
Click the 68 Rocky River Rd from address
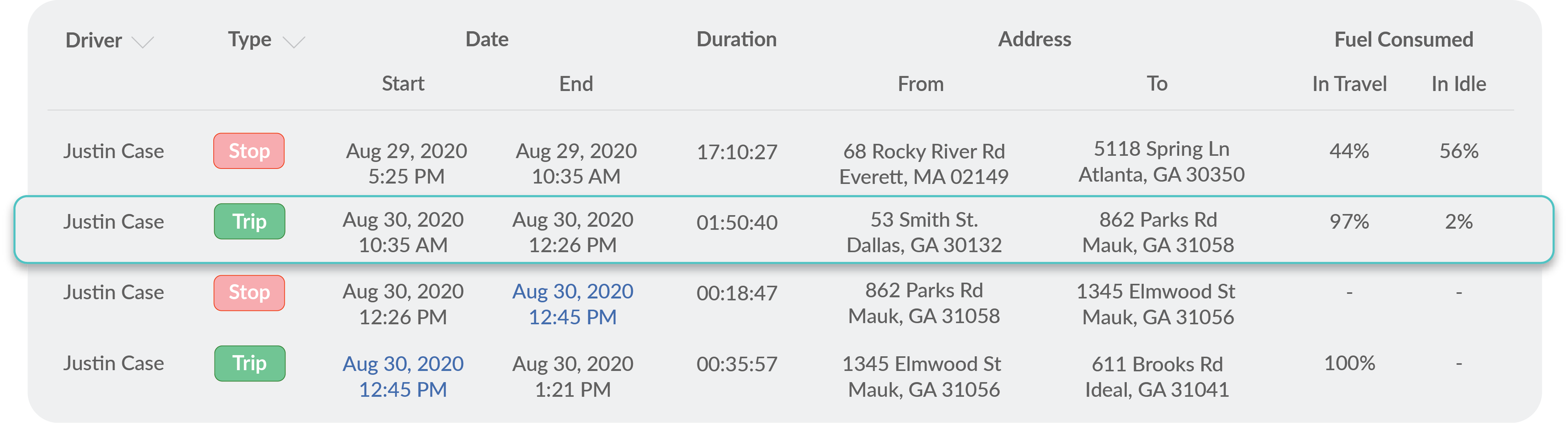(924, 164)
